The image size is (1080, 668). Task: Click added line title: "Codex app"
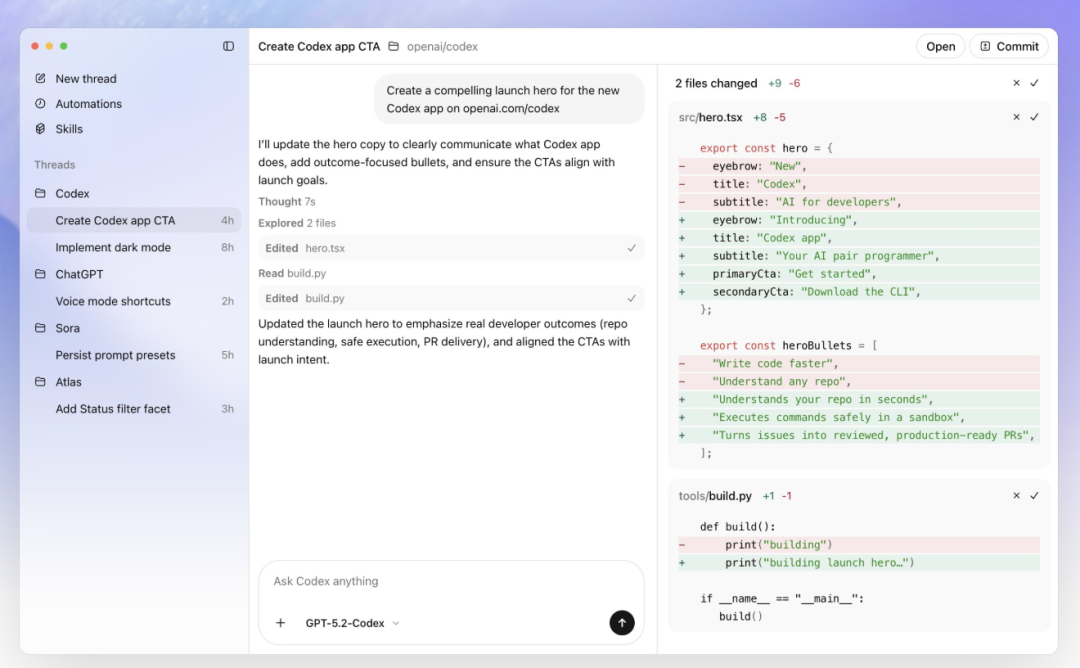coord(859,238)
